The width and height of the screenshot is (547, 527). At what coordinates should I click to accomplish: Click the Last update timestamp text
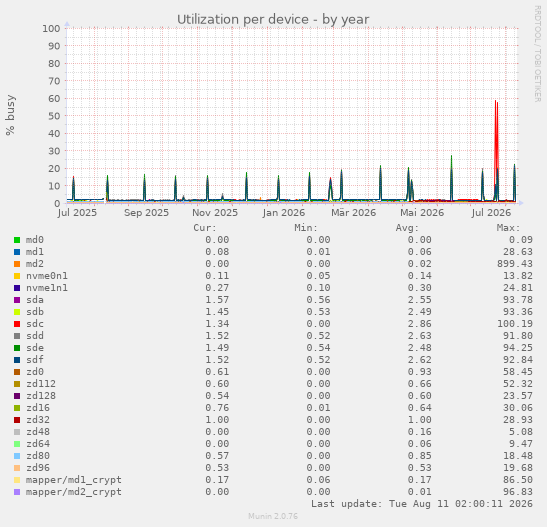click(422, 504)
